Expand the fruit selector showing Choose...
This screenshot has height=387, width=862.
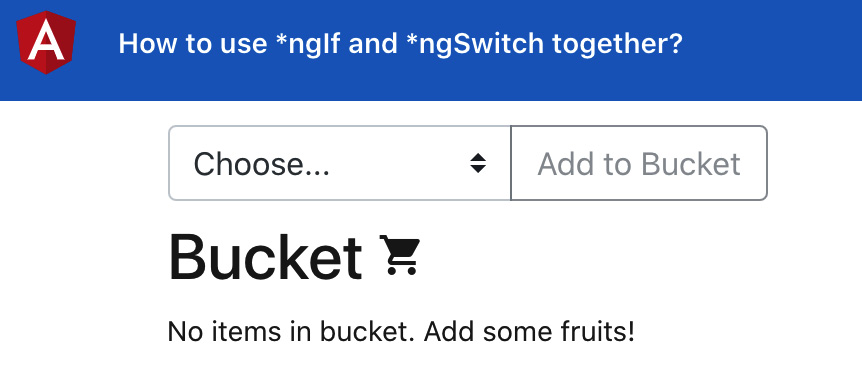pyautogui.click(x=339, y=163)
